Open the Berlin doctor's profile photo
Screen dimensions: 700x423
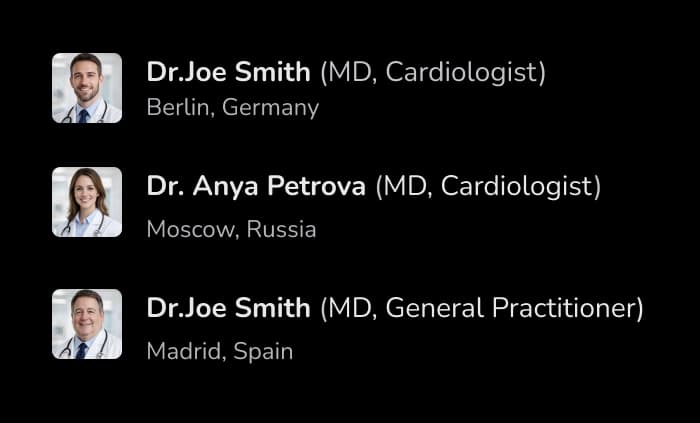click(x=87, y=88)
